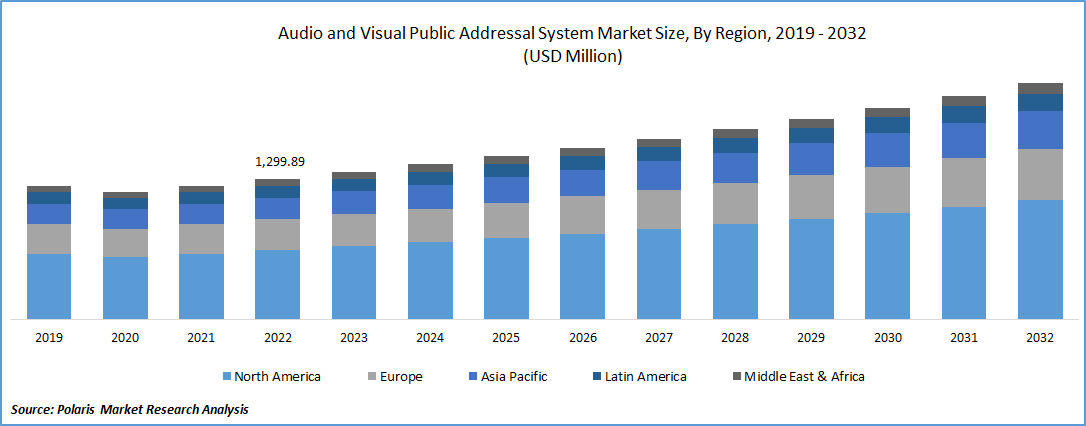Select Europe segment of the 2022 bar
The height and width of the screenshot is (426, 1086).
click(278, 234)
